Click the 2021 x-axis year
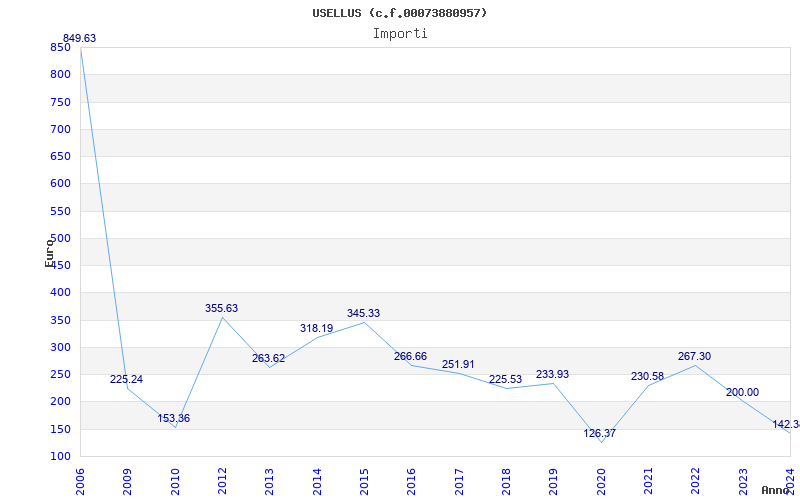Screen dimensions: 800x500 648,482
